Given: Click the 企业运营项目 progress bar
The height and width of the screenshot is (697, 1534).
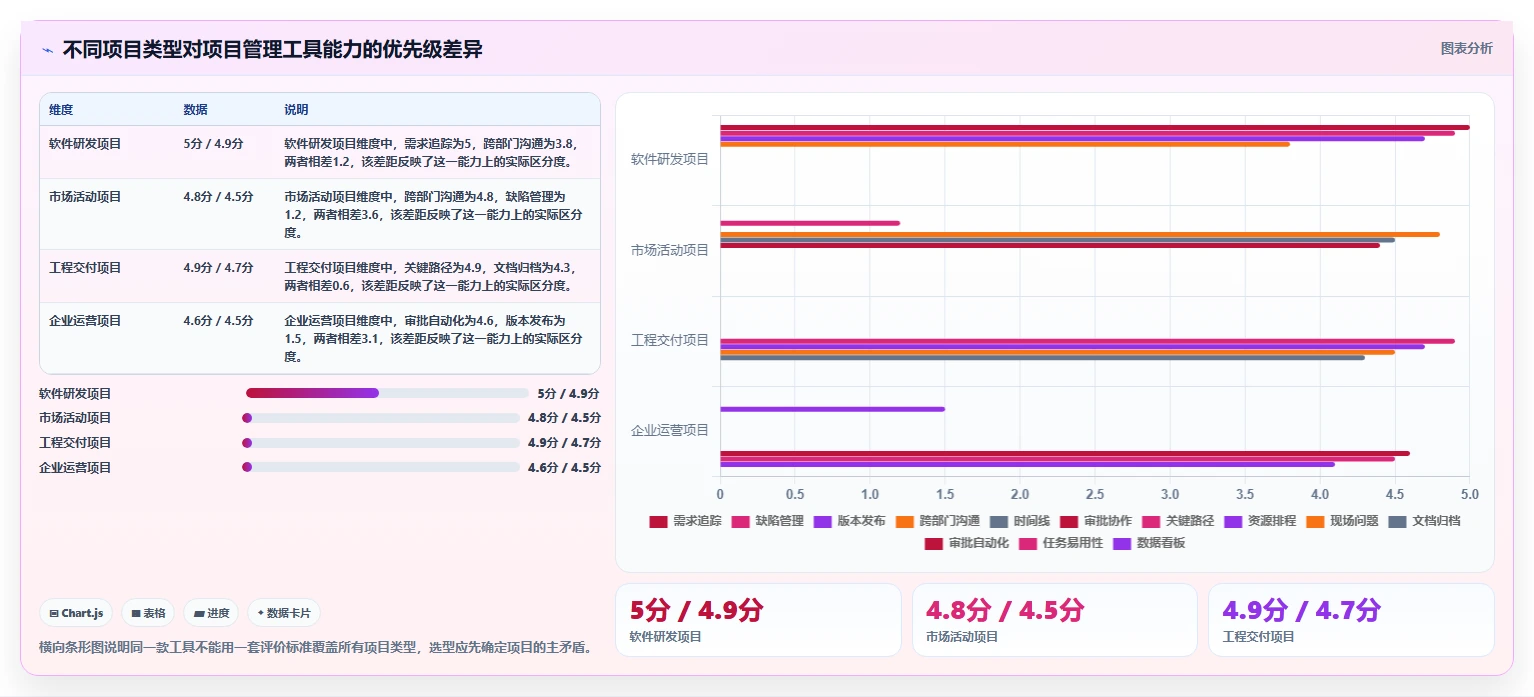Looking at the screenshot, I should [x=383, y=467].
